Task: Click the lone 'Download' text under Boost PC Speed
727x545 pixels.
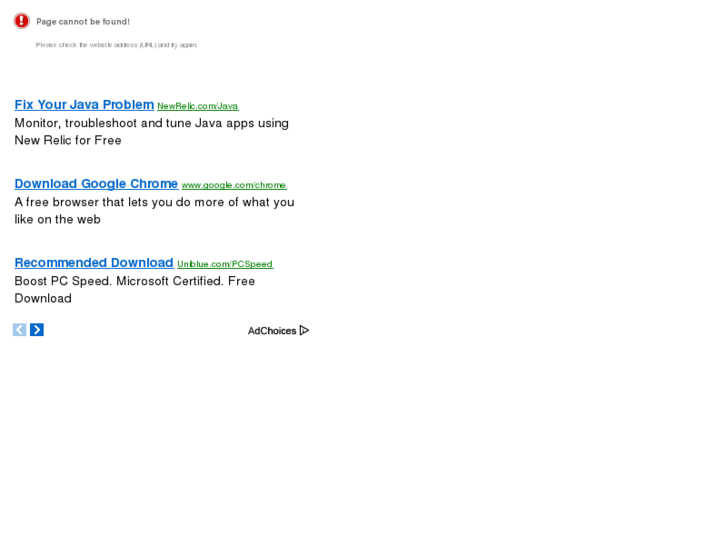Action: (43, 298)
